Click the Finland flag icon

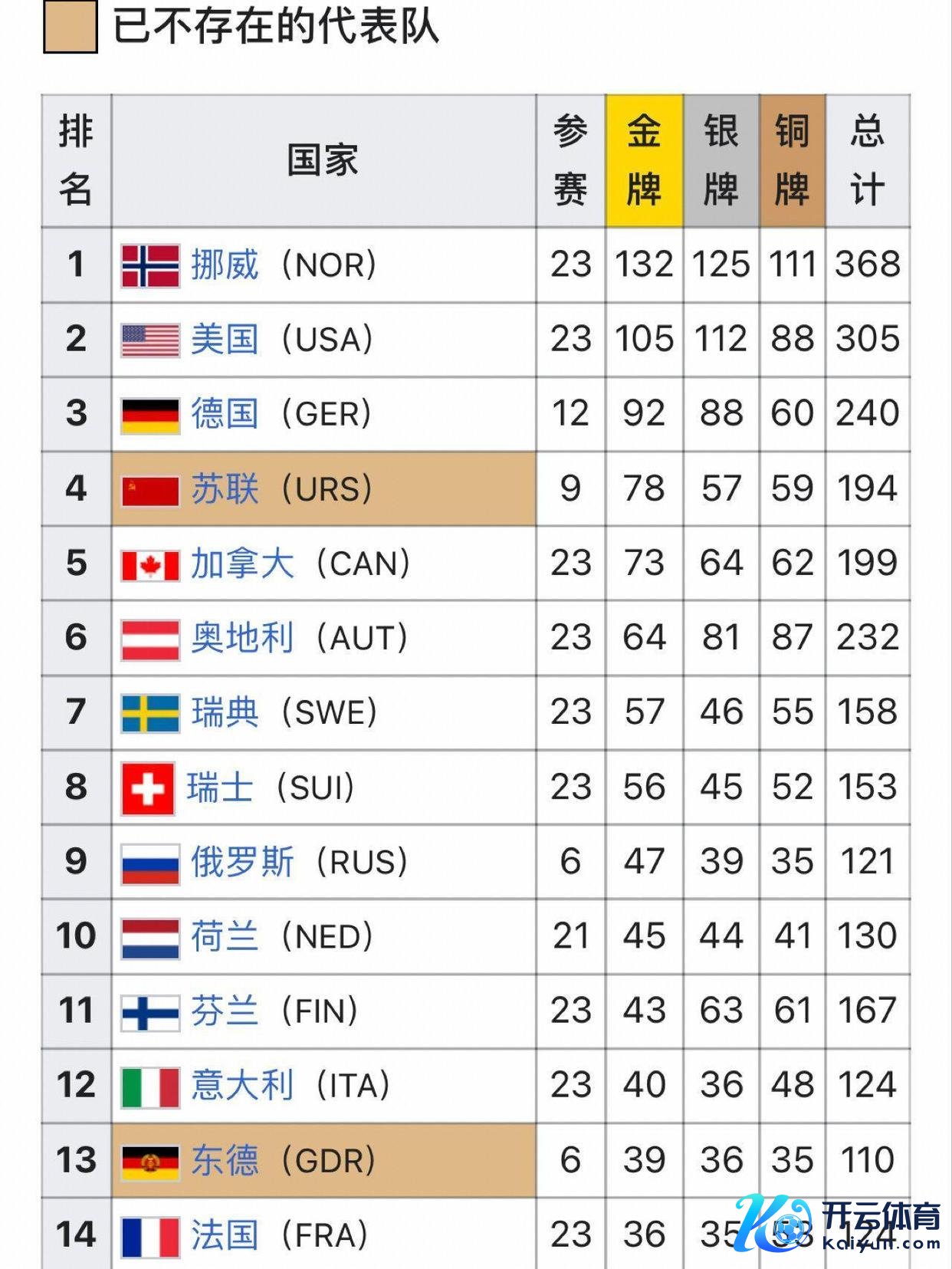tap(151, 1011)
